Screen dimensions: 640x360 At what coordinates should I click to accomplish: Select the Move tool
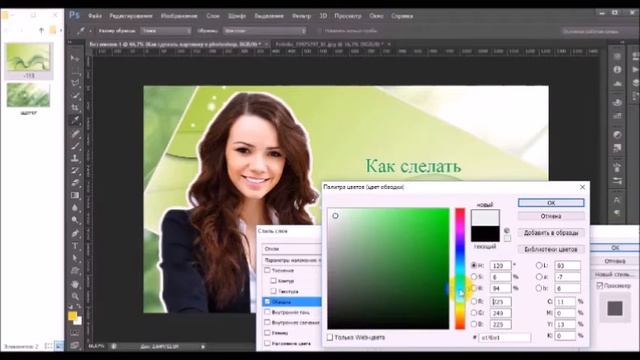(75, 59)
